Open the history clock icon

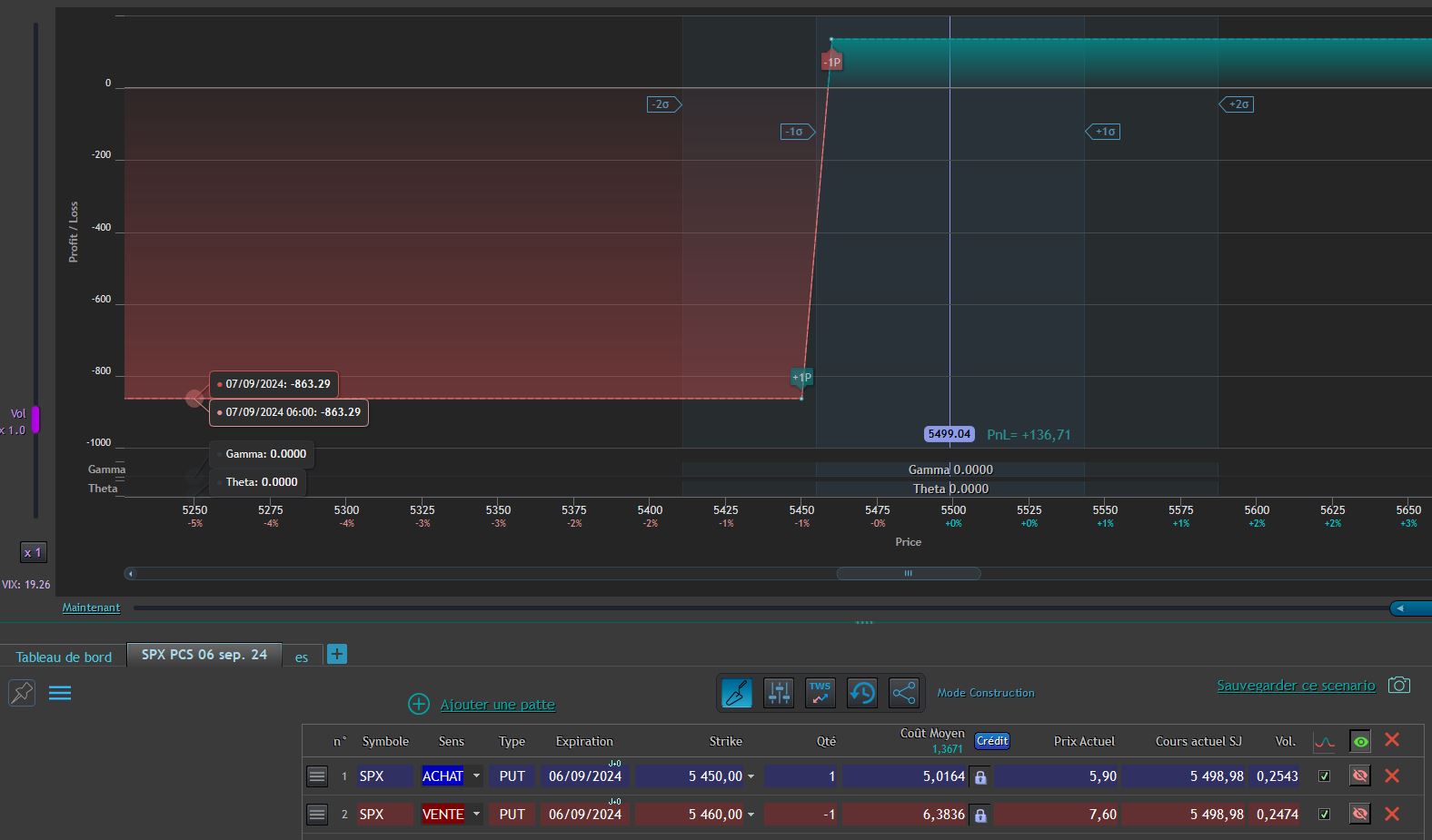[x=861, y=693]
